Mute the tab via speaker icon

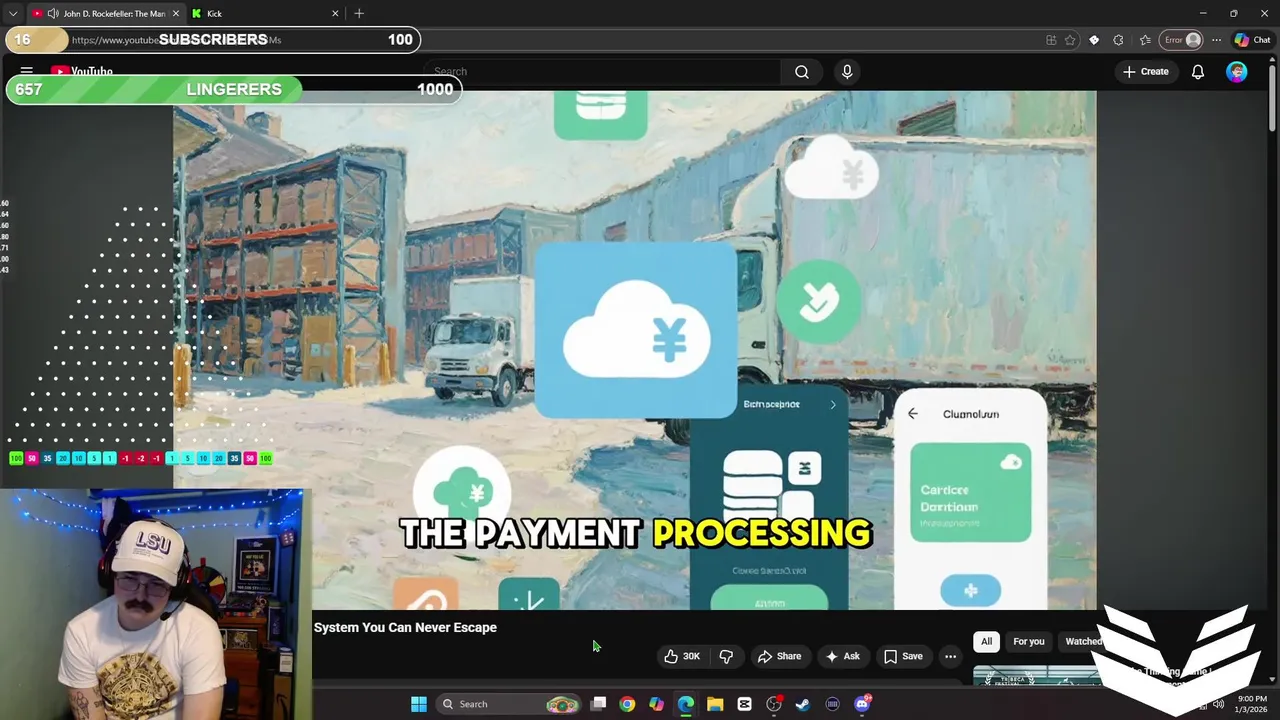coord(52,14)
